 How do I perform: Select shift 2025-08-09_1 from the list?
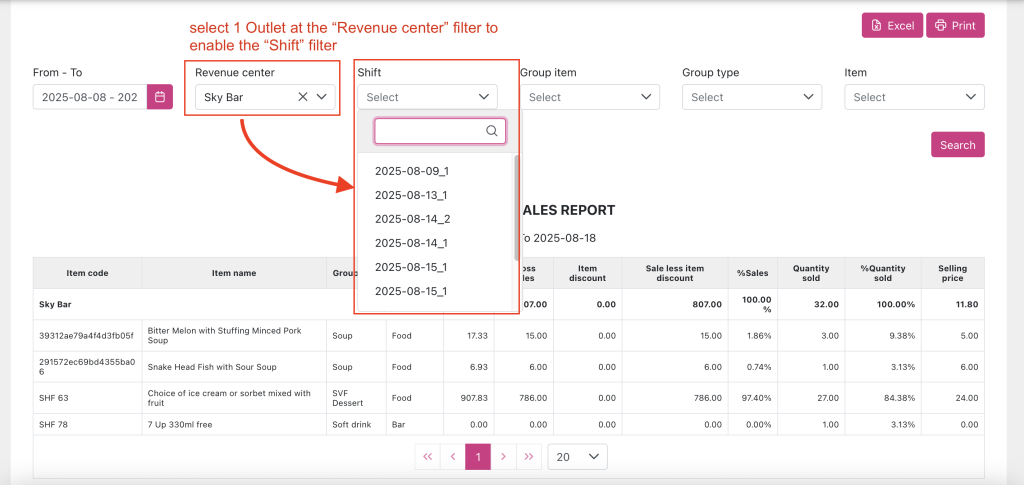click(411, 171)
